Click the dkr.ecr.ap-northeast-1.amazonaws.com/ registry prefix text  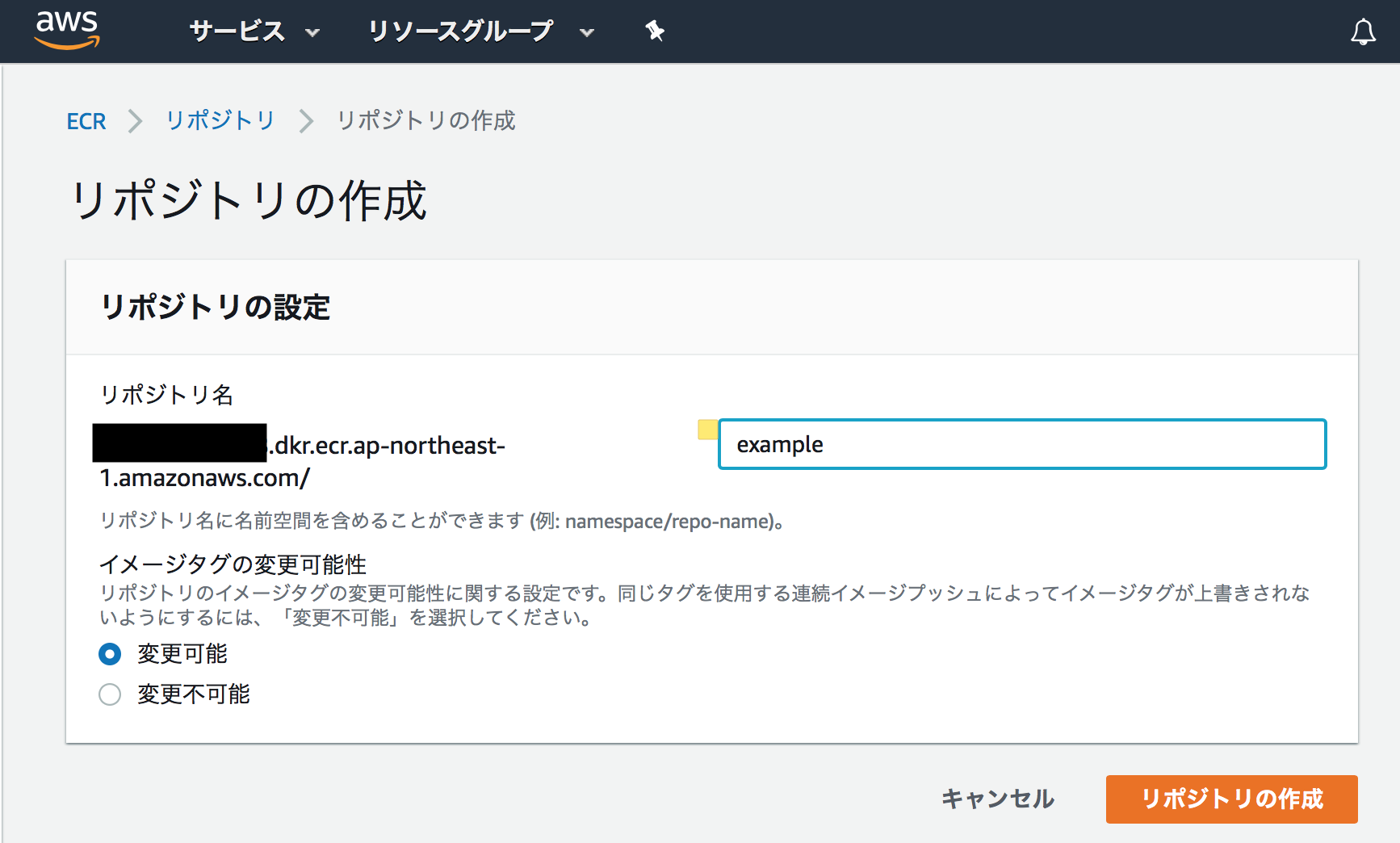(x=303, y=461)
